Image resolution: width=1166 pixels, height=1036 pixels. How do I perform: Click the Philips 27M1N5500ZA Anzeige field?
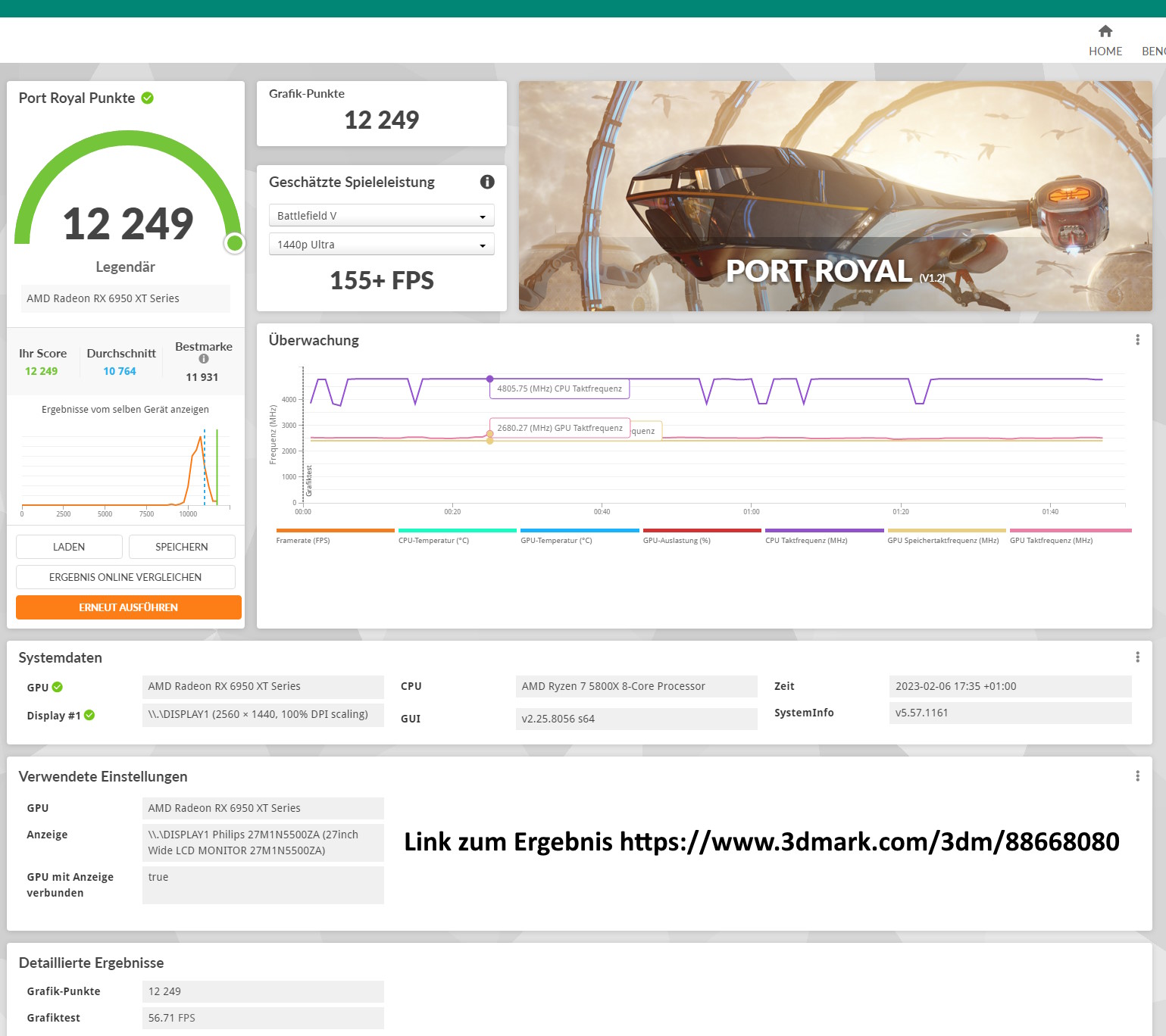[263, 842]
